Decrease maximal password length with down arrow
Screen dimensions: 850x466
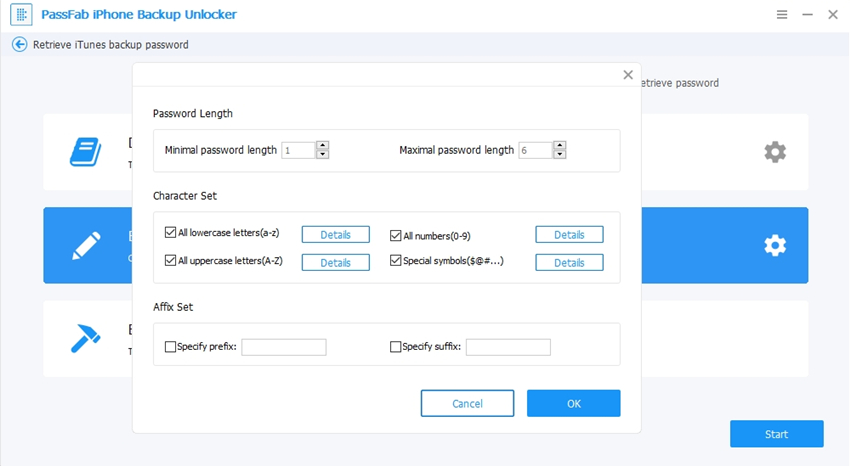pos(559,155)
